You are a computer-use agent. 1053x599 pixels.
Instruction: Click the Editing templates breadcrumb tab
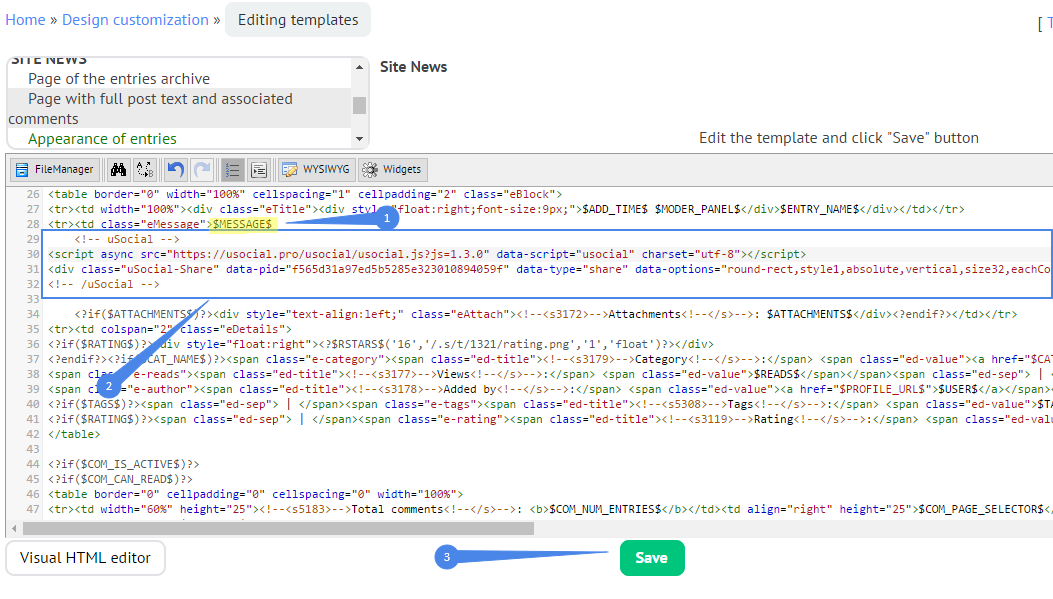click(x=298, y=20)
